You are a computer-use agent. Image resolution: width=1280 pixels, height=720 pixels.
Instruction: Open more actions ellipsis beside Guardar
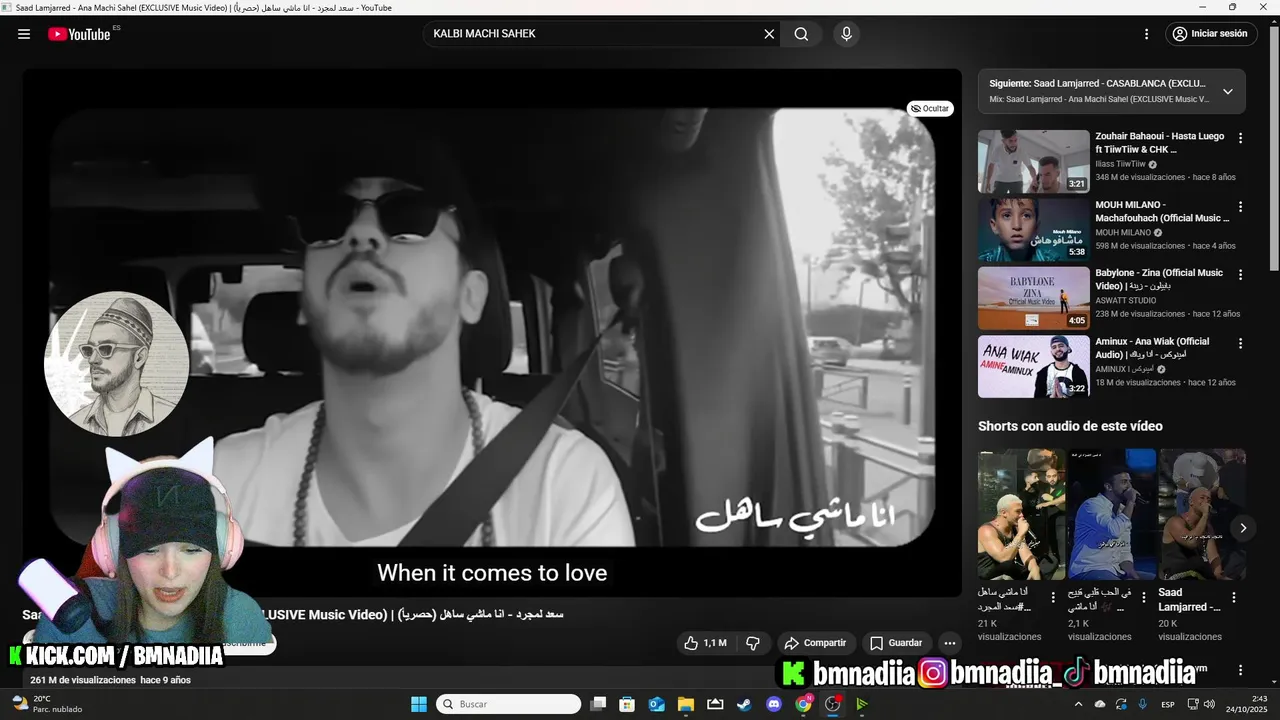pos(950,643)
